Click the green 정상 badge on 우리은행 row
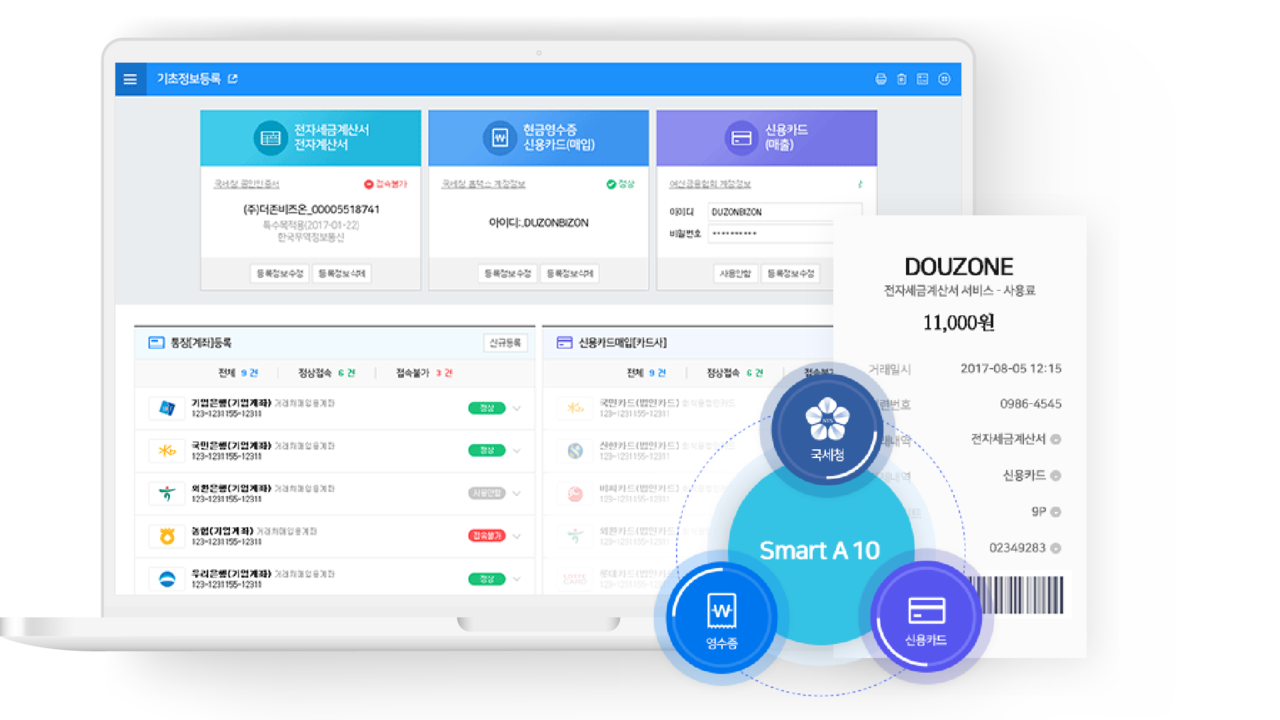Screen dimensions: 1280x720 click(486, 579)
